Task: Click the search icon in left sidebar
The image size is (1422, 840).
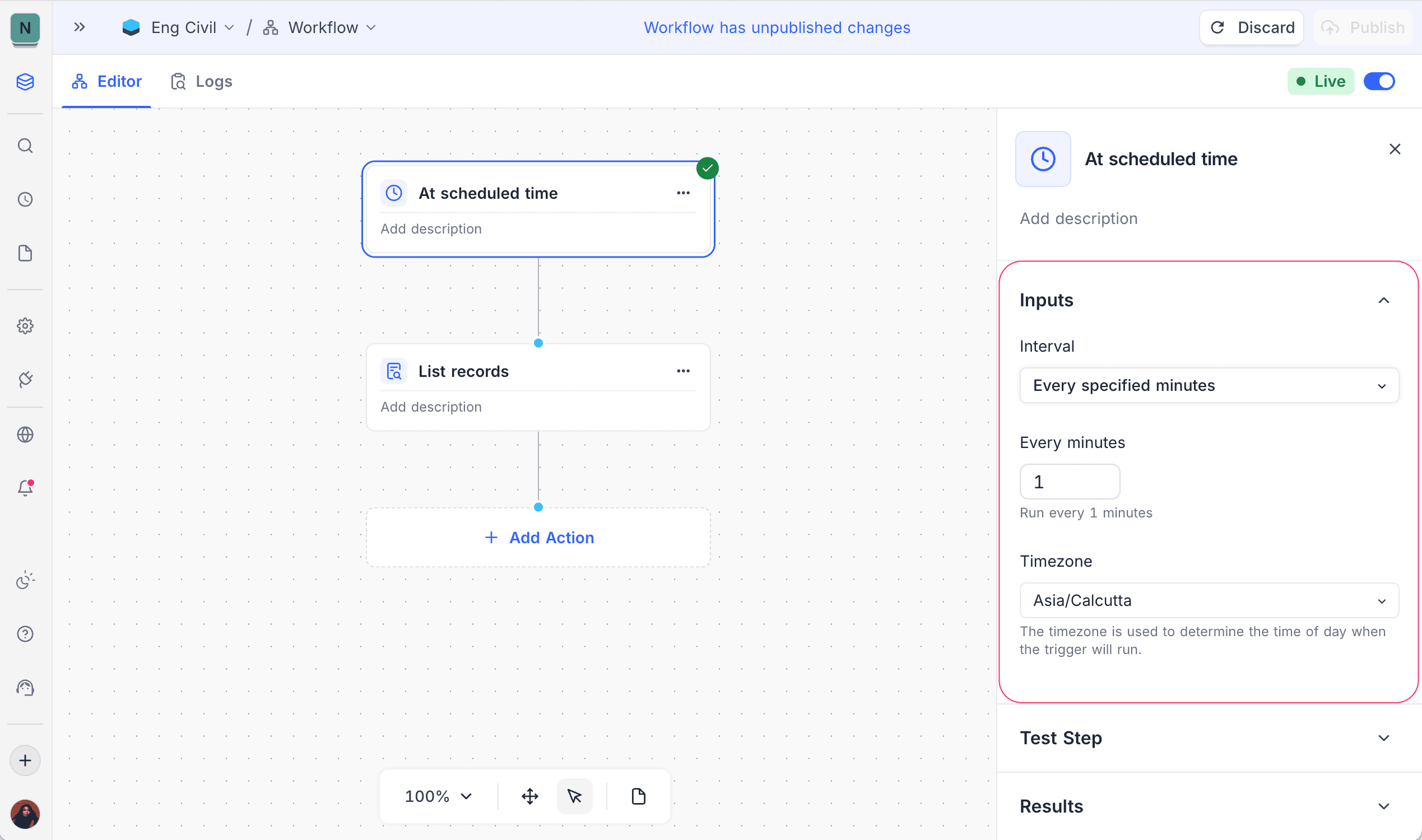Action: pyautogui.click(x=25, y=146)
